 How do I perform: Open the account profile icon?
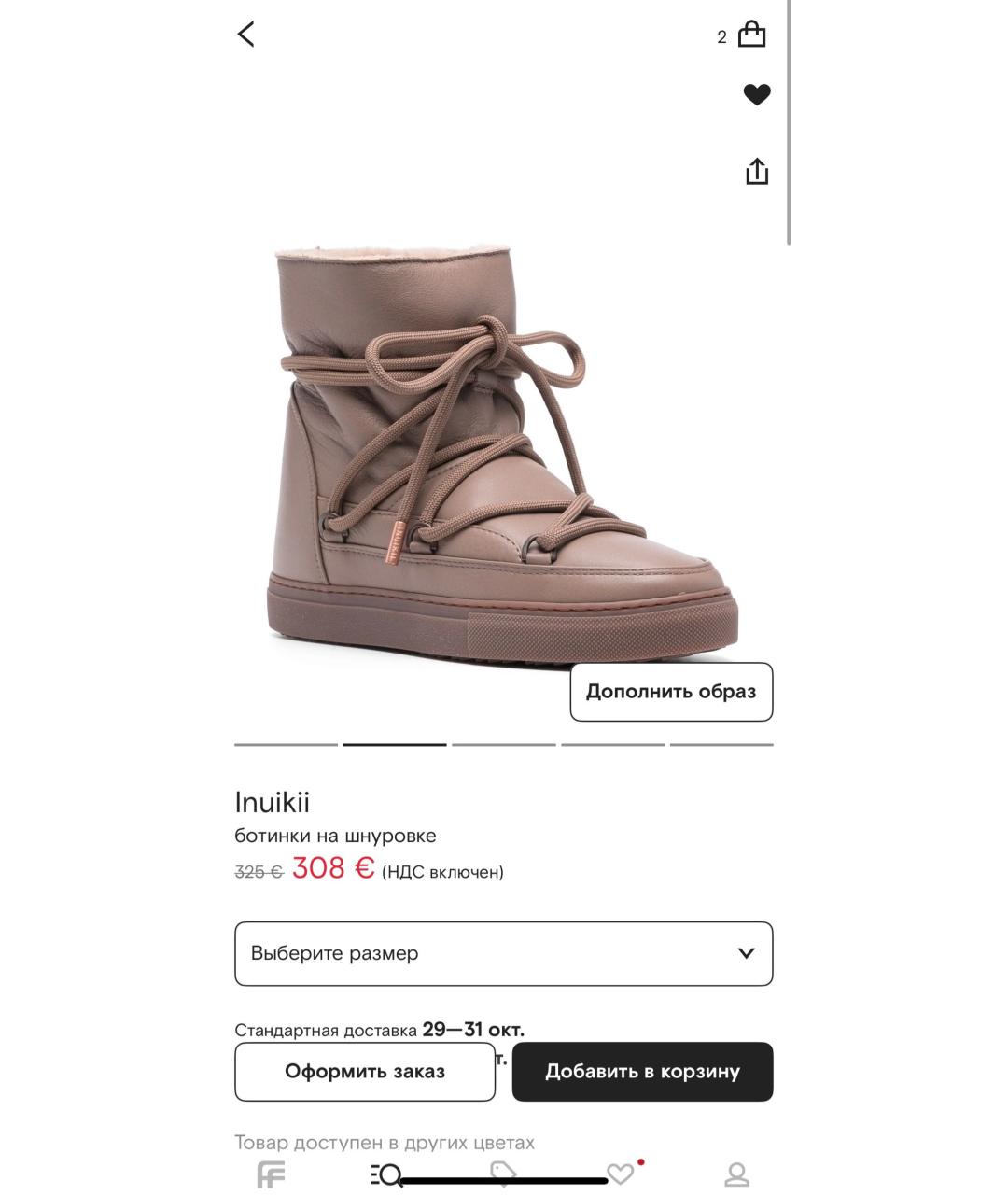tap(737, 1174)
